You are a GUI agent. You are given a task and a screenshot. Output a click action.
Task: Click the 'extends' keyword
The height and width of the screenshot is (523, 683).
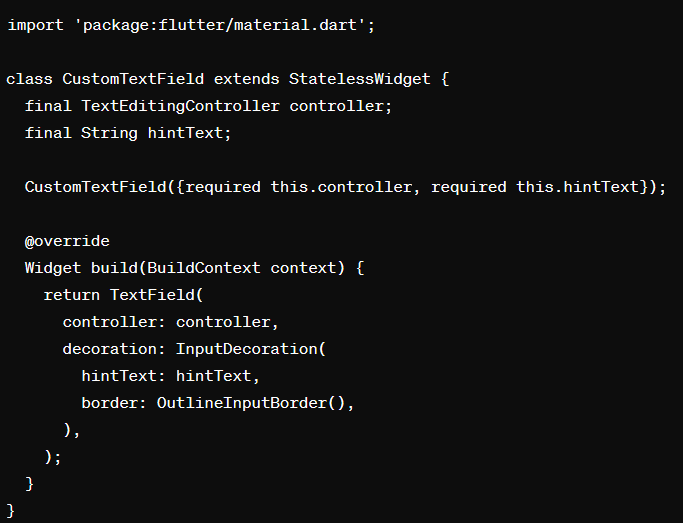point(246,79)
